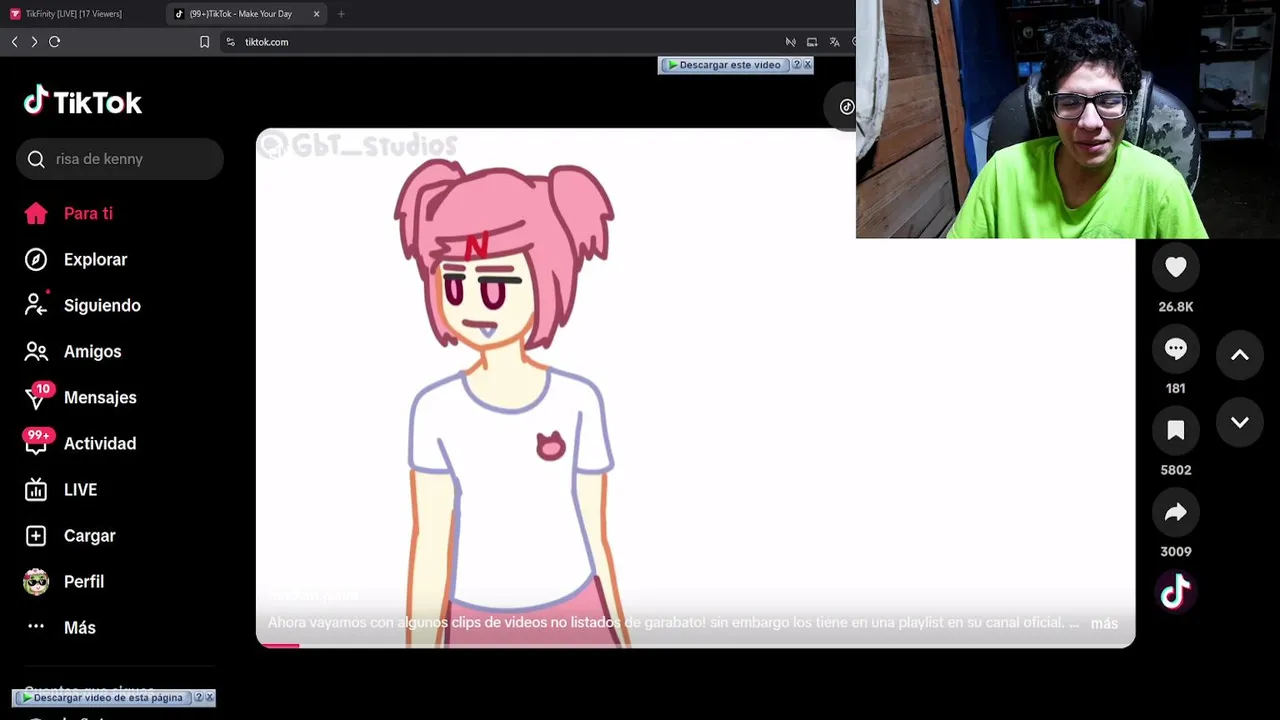
Task: Click the cast screen icon in address bar
Action: (x=812, y=42)
